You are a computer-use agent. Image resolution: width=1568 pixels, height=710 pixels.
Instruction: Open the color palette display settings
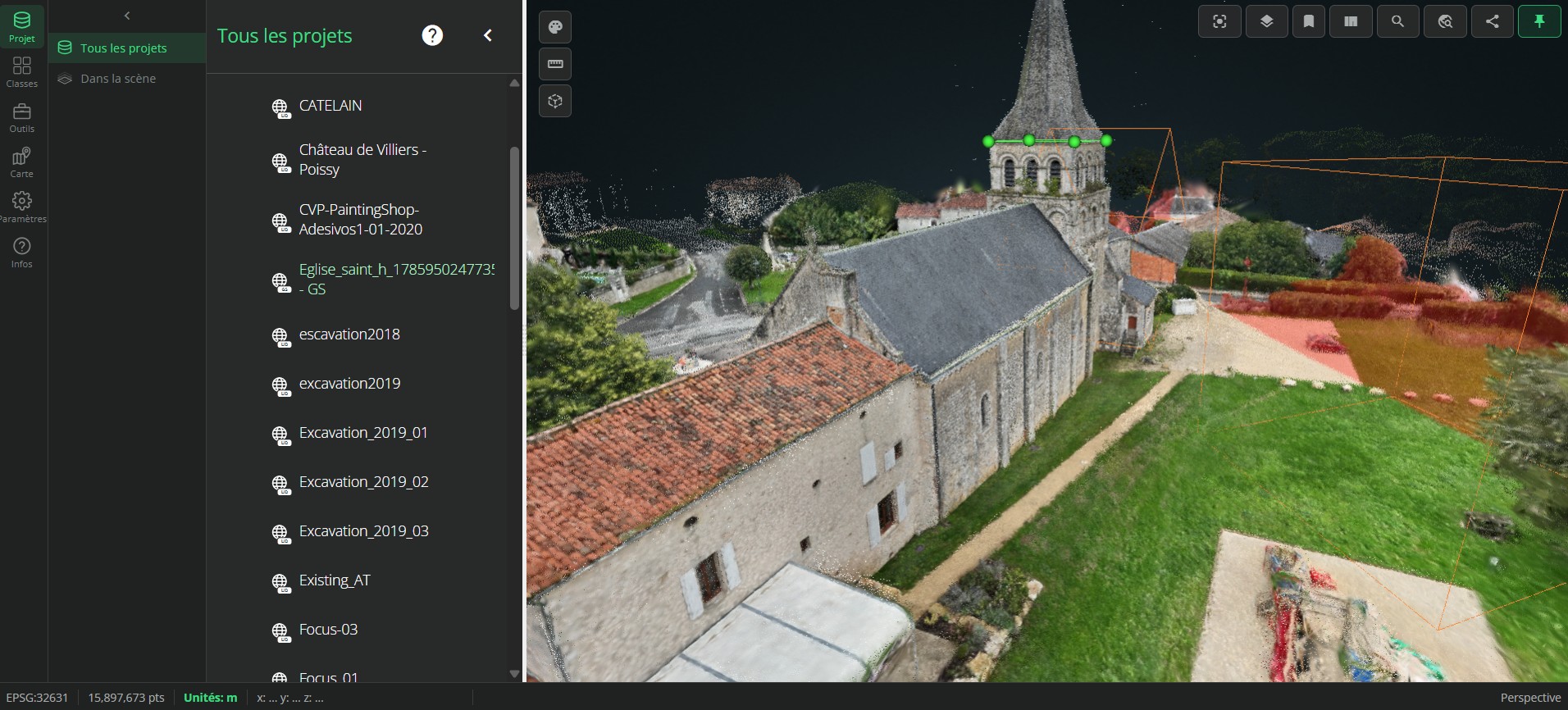pyautogui.click(x=555, y=27)
